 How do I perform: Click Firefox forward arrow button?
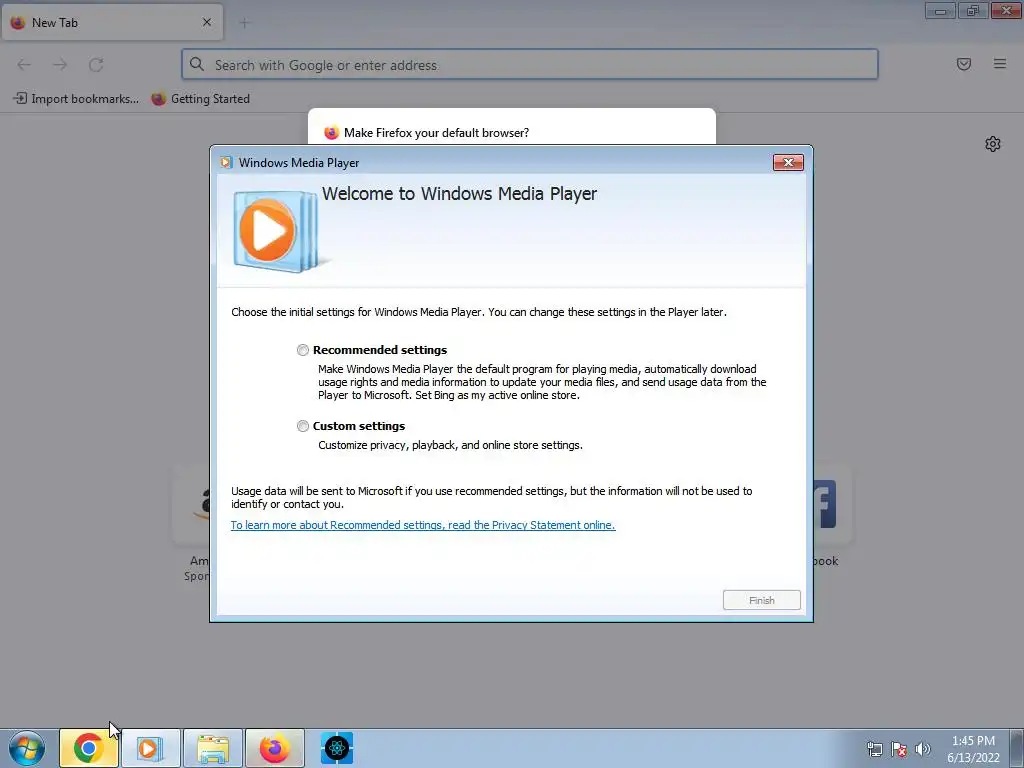click(60, 65)
